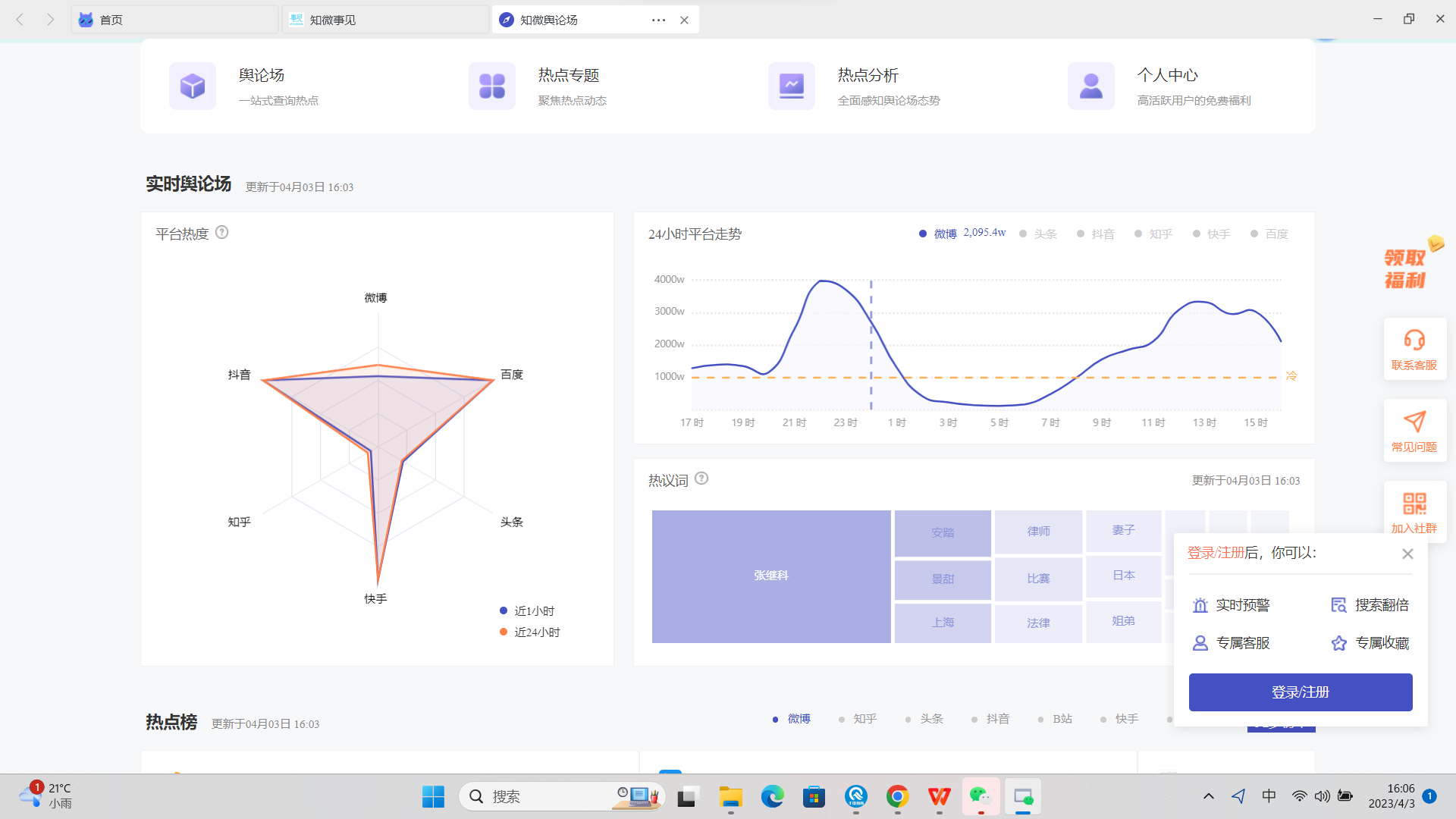Toggle 近24小时 radar legend item
1456x819 pixels.
pyautogui.click(x=529, y=632)
